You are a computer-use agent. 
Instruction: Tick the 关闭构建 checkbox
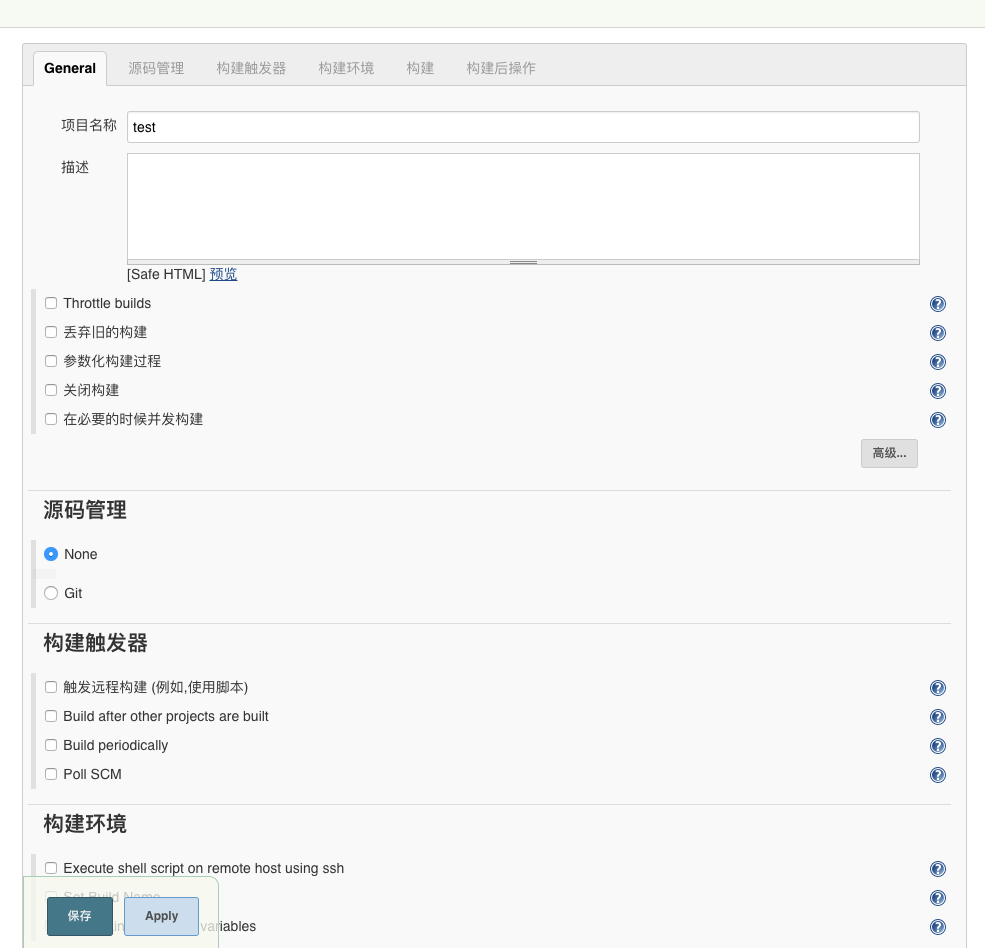51,390
